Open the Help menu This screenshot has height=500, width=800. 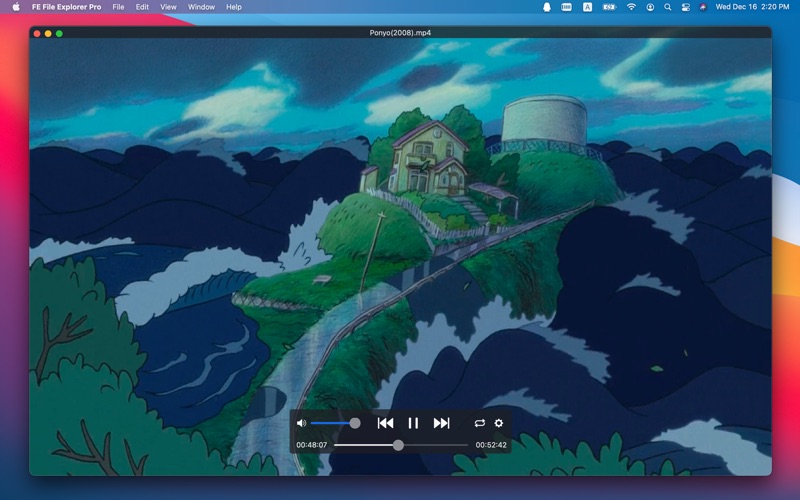pos(234,7)
